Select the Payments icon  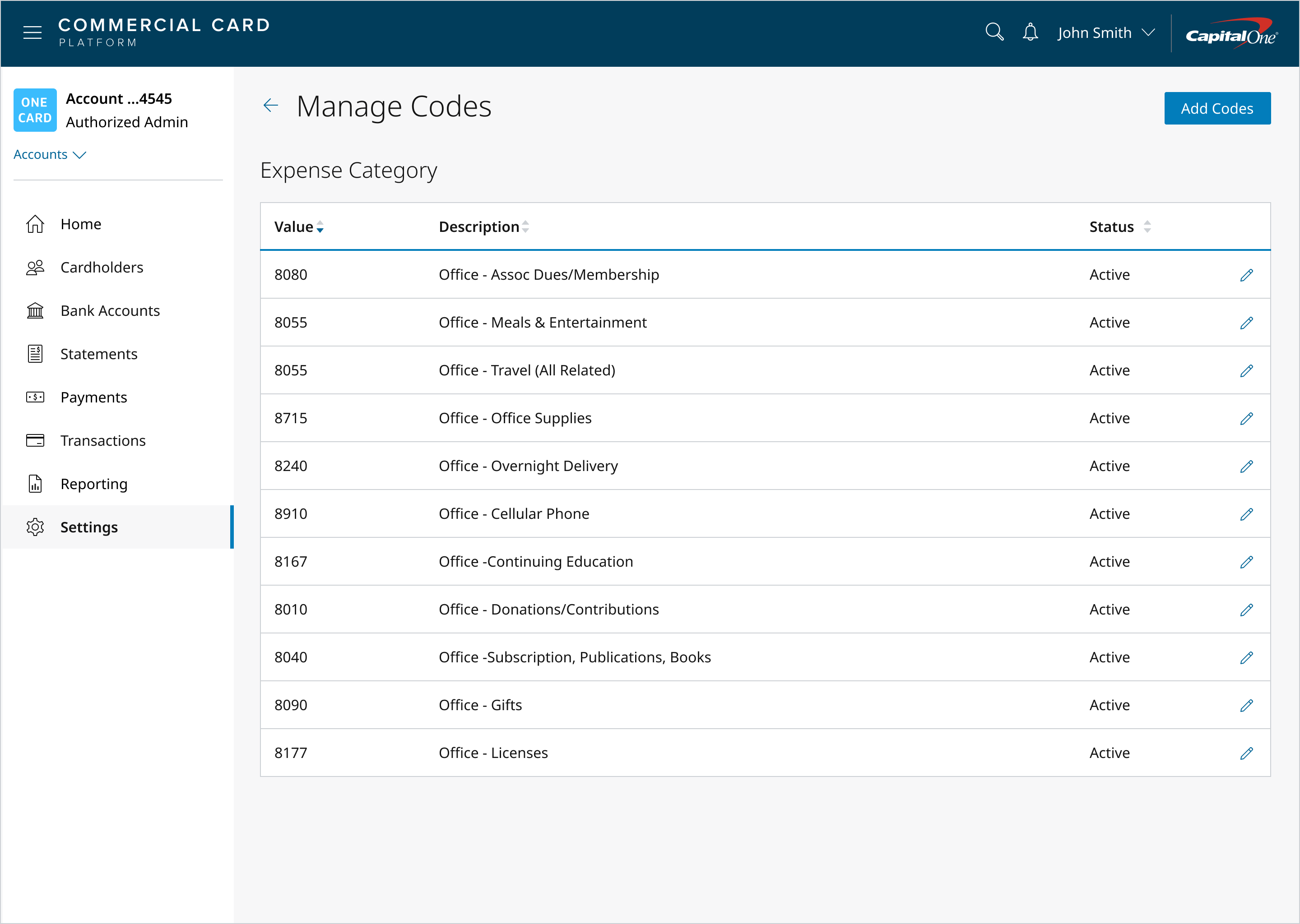pyautogui.click(x=35, y=397)
